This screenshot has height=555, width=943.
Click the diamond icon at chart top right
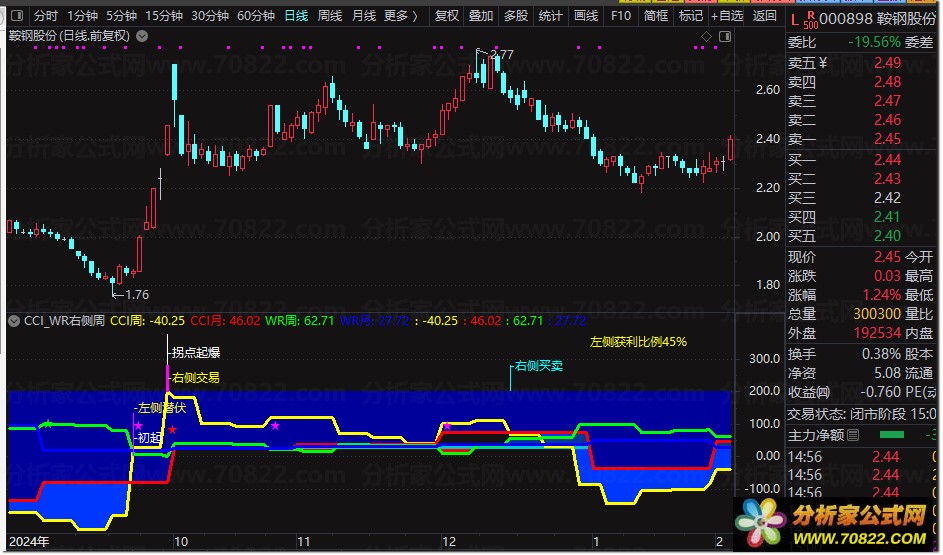click(707, 37)
